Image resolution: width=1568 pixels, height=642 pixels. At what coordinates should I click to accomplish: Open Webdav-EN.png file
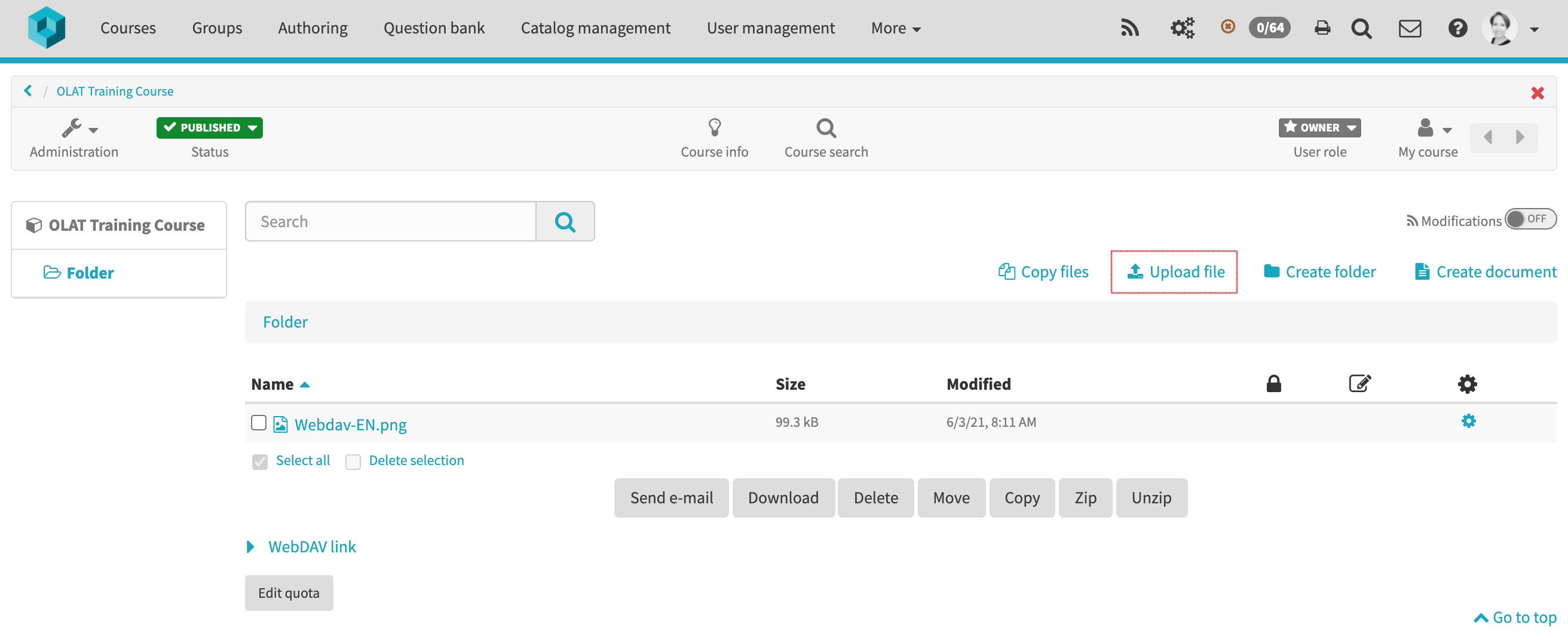351,424
